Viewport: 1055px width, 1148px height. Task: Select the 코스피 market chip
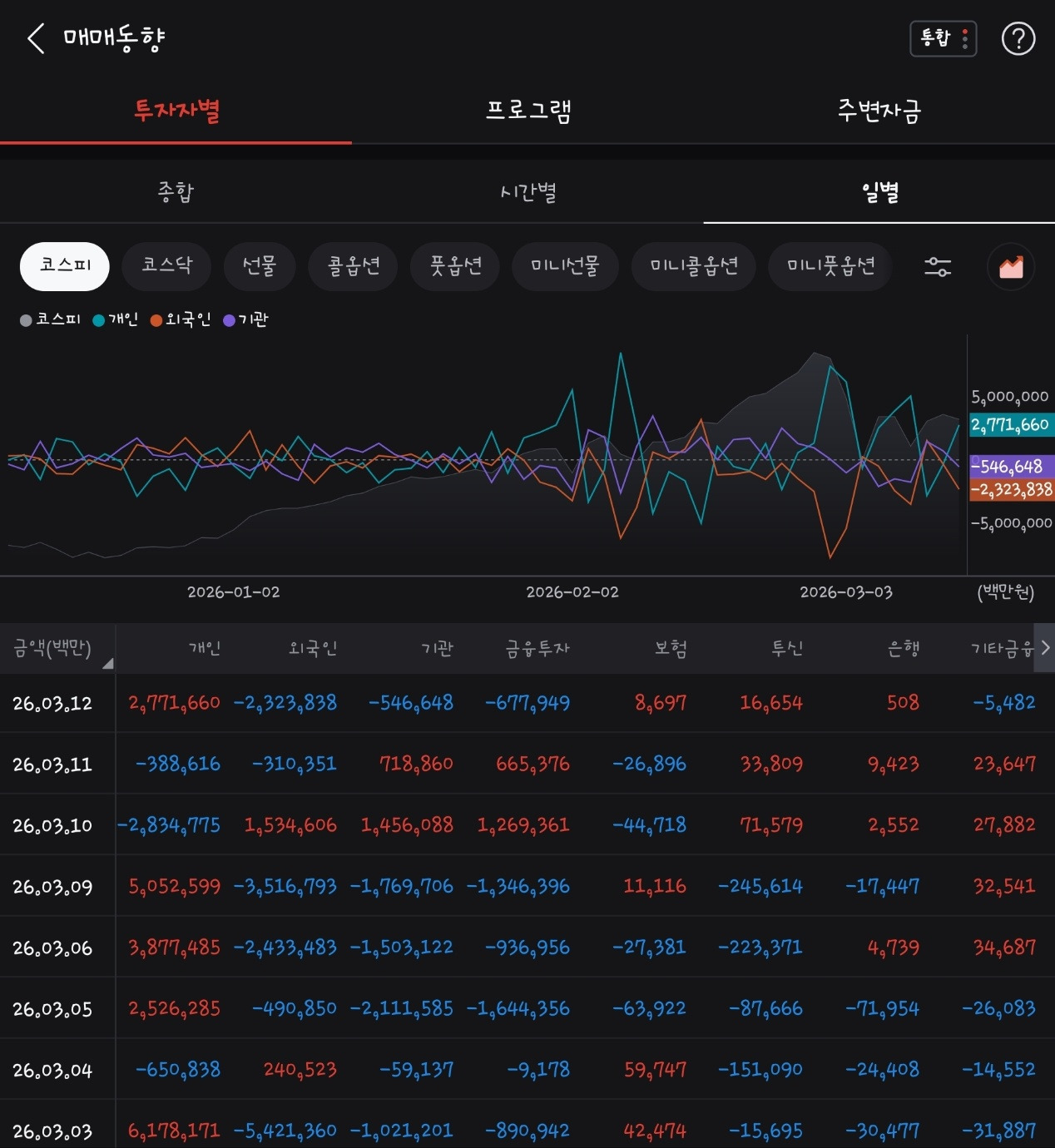(x=65, y=266)
